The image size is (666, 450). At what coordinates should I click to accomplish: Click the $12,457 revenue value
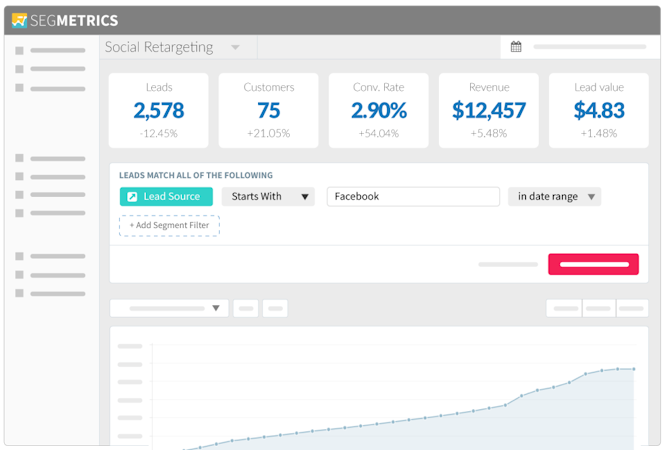click(488, 110)
